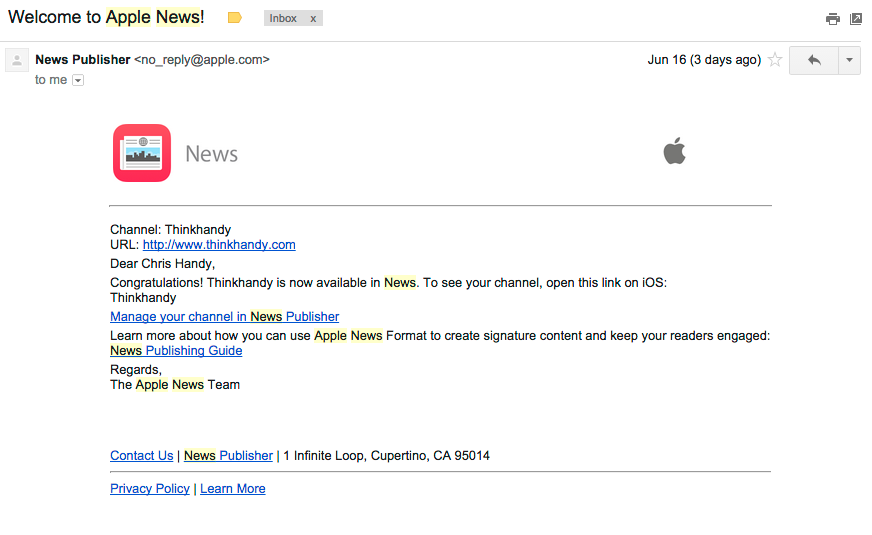Click the Learn More link

232,488
